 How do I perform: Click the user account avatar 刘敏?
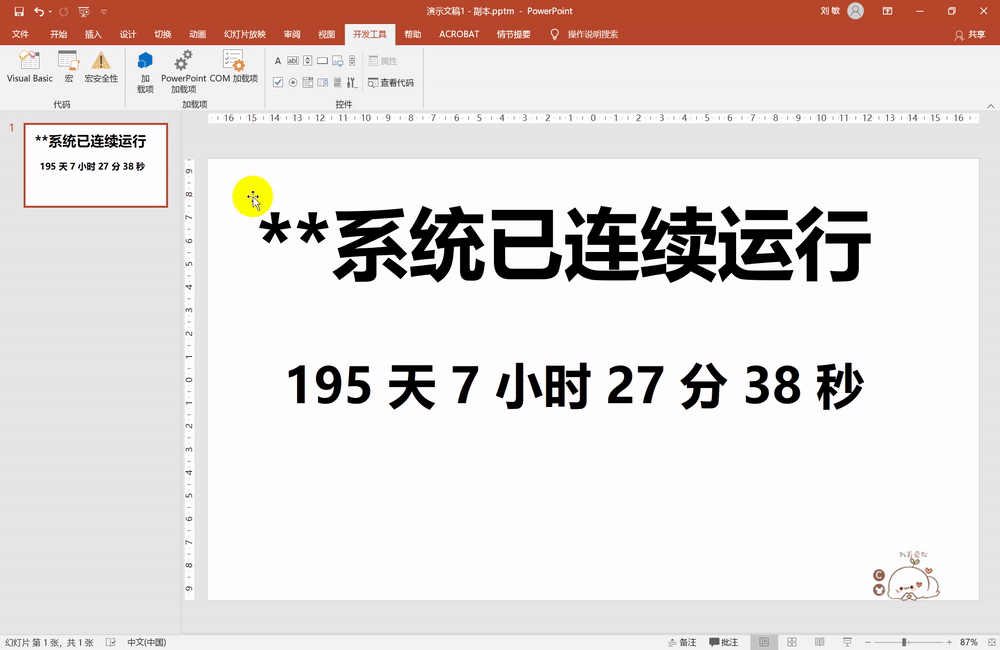[x=855, y=11]
